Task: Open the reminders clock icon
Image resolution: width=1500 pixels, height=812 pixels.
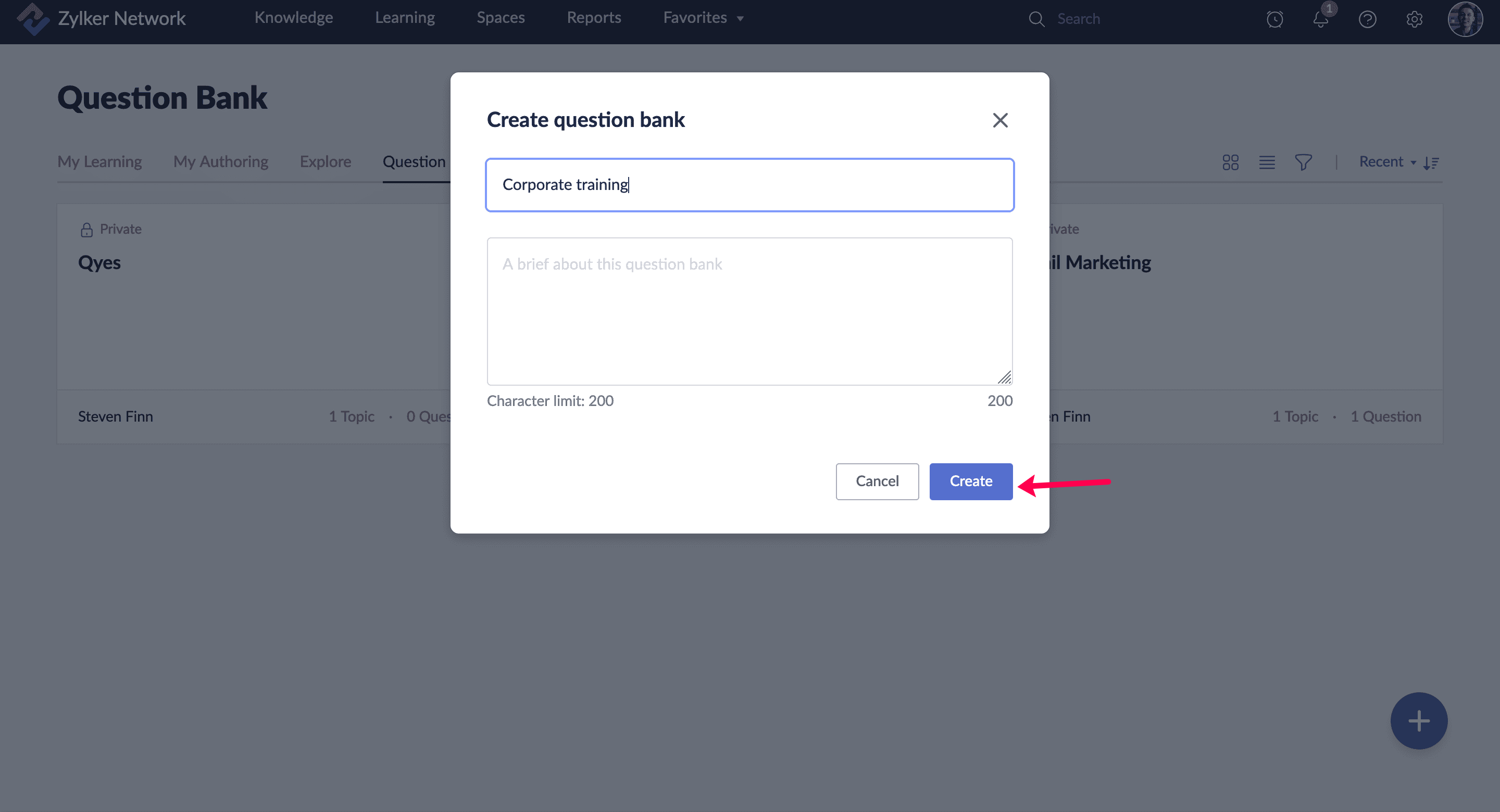Action: point(1274,19)
